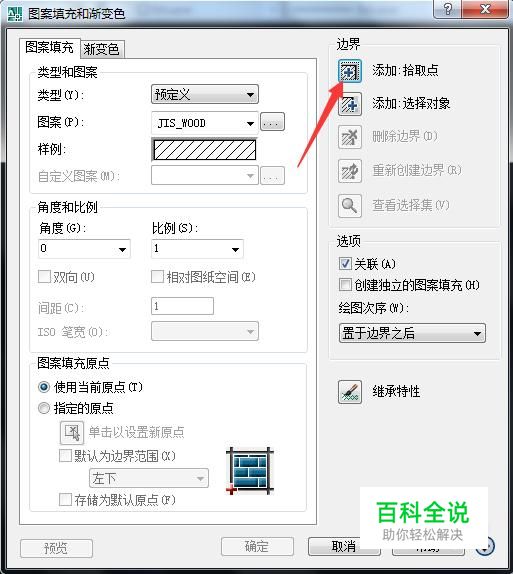Toggle the Associative (关联) checkbox
Image resolution: width=513 pixels, height=574 pixels.
(x=345, y=264)
